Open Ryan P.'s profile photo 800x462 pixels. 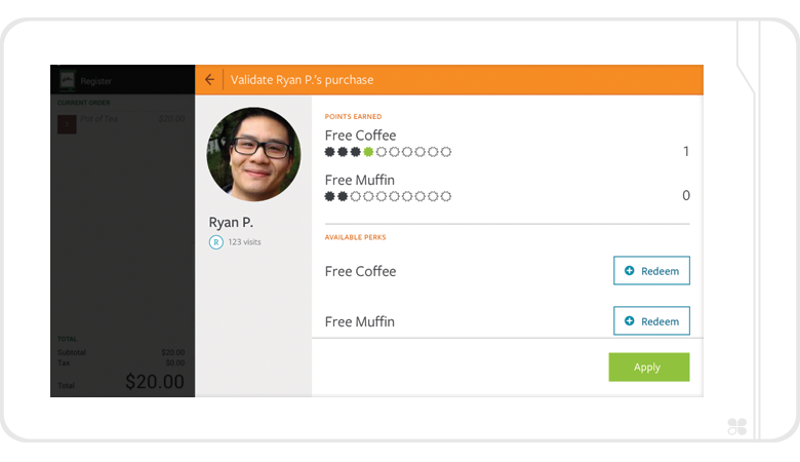pos(253,155)
